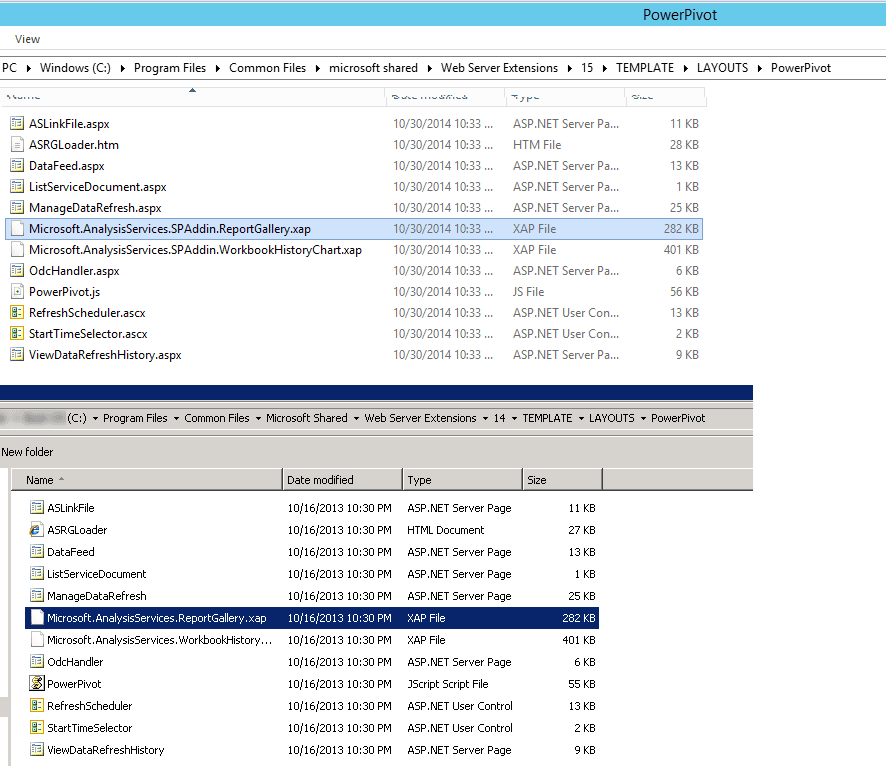Select file name OdcHandler in lower window
This screenshot has width=886, height=768.
75,662
